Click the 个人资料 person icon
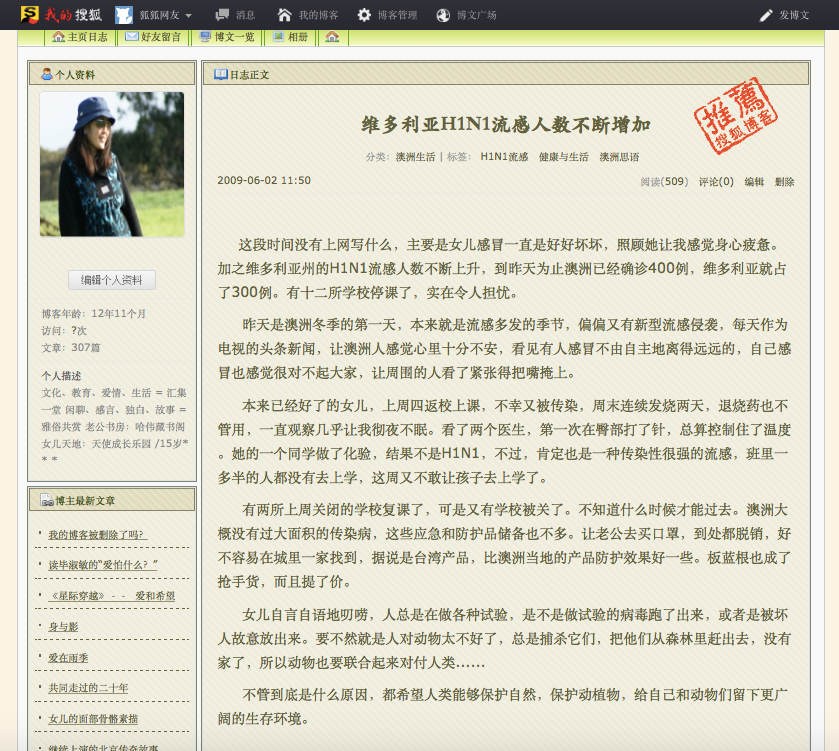 pos(47,74)
